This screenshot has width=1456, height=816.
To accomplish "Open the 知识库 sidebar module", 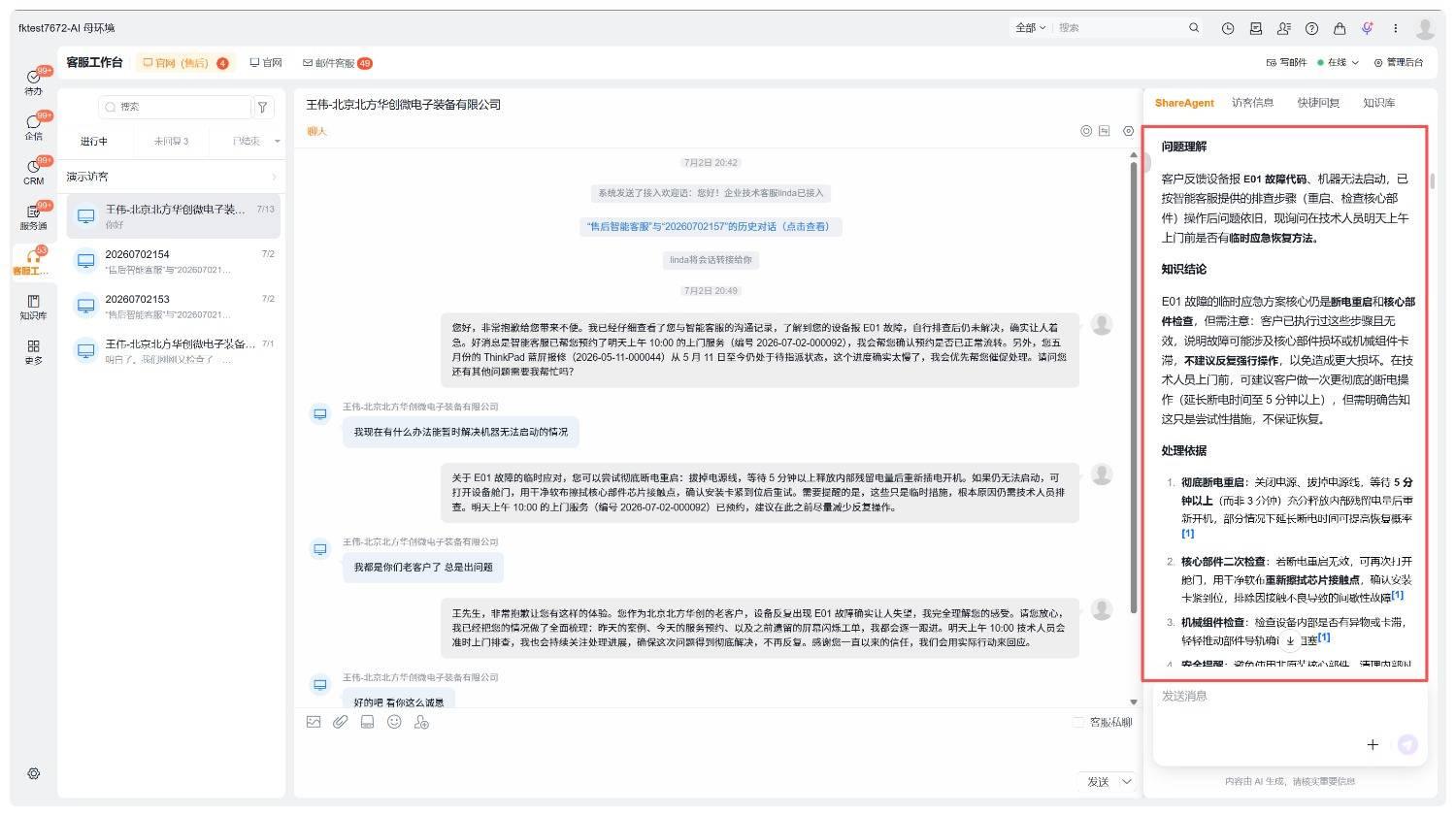I will coord(34,307).
